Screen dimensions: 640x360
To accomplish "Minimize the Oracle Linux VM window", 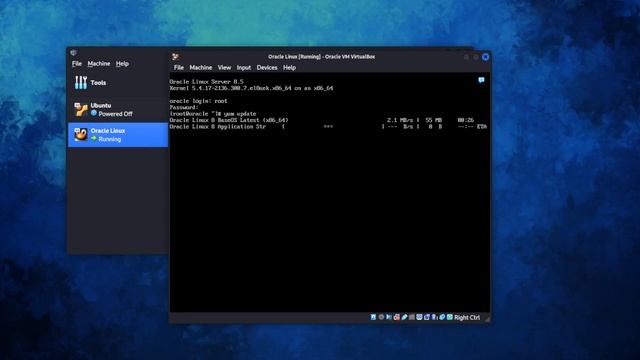I will (x=466, y=57).
